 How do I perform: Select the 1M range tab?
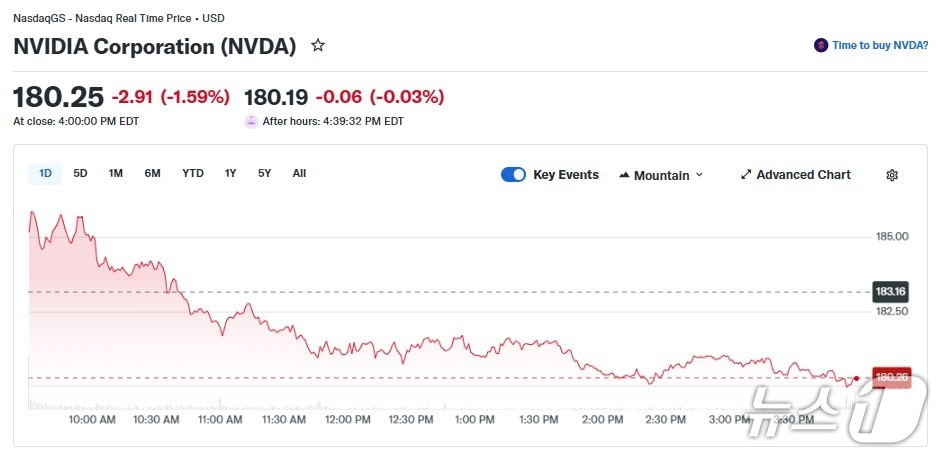pyautogui.click(x=116, y=173)
